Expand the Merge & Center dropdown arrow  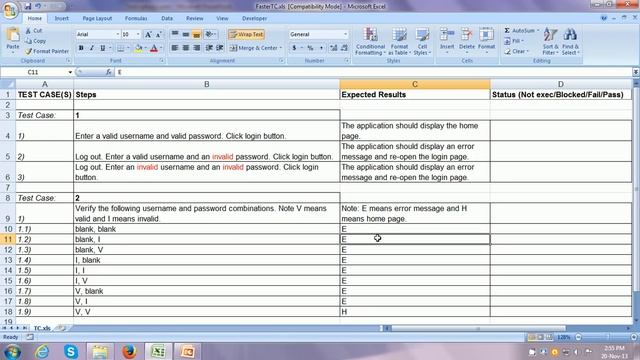(281, 48)
